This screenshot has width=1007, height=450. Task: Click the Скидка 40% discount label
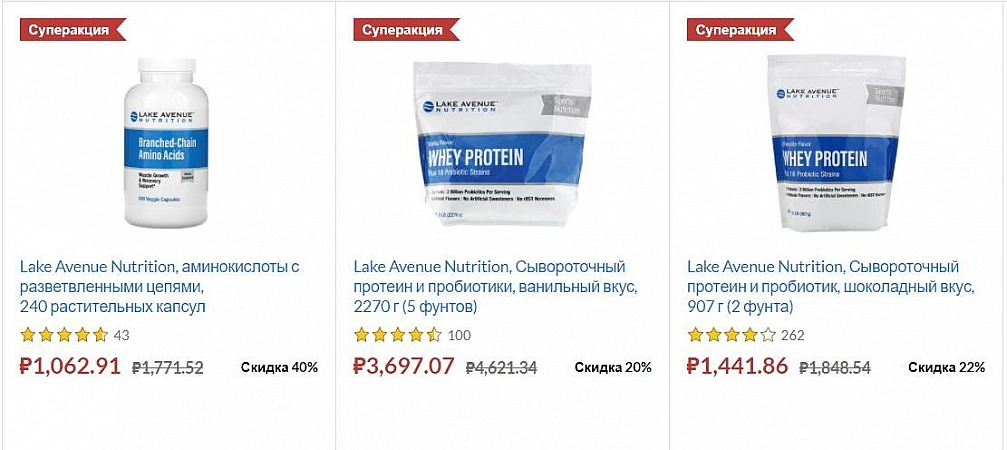tap(279, 367)
